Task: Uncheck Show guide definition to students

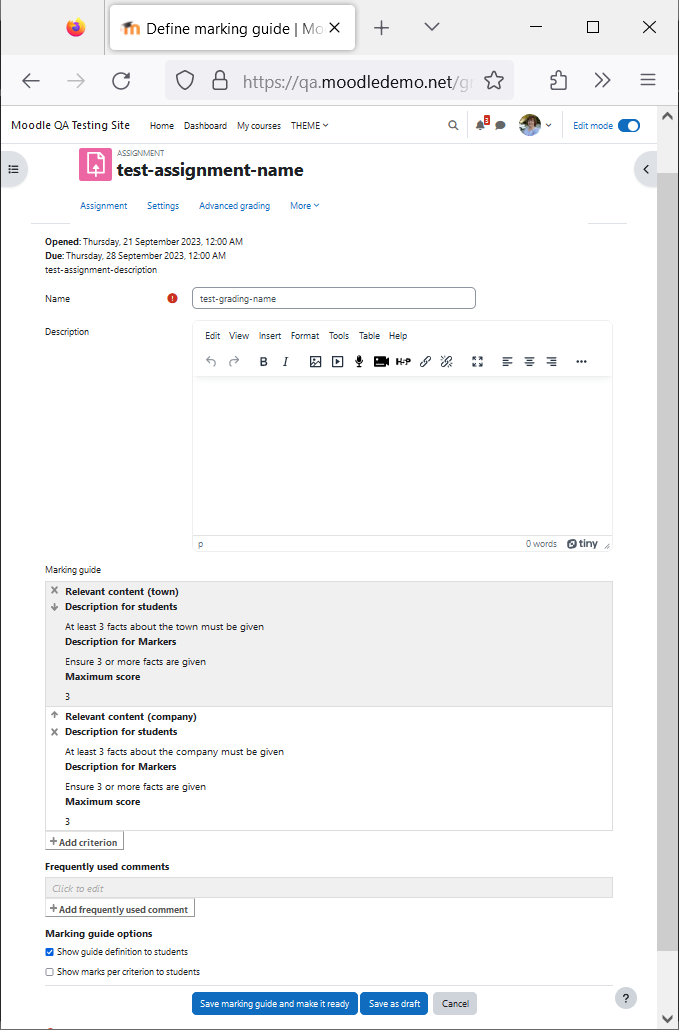Action: click(49, 952)
